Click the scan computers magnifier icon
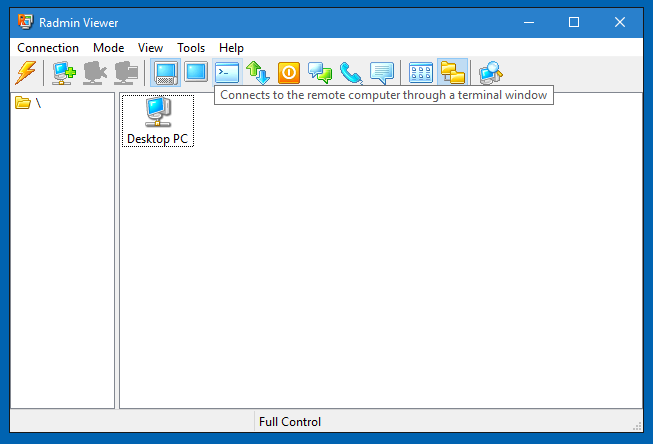The width and height of the screenshot is (653, 444). (x=491, y=73)
